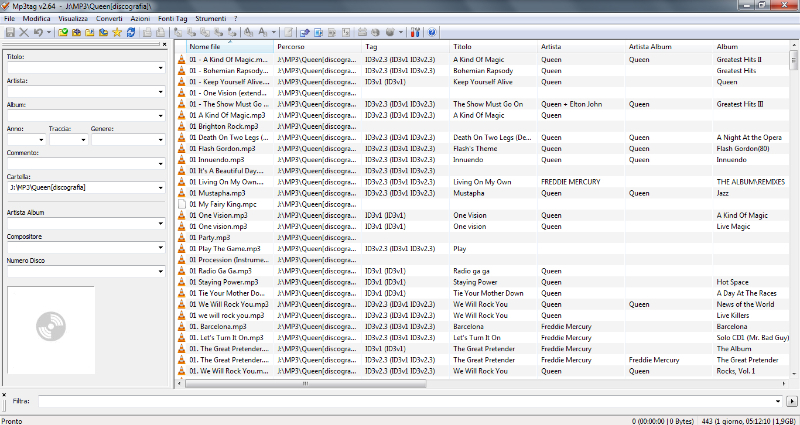
Task: Open the Numero Disco dropdown
Action: click(x=160, y=271)
